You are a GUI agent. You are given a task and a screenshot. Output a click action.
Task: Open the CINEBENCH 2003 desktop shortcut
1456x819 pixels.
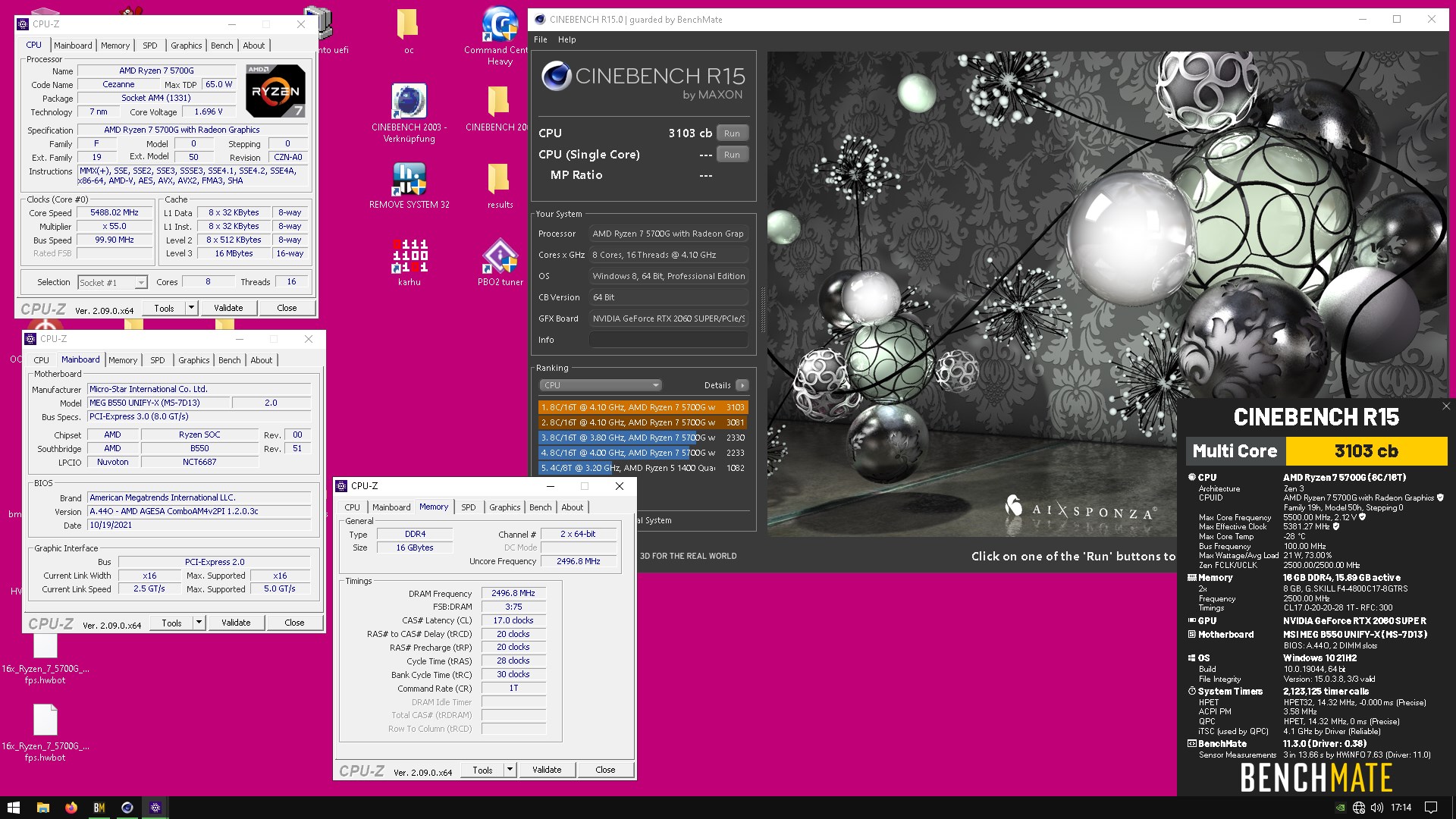coord(409,113)
